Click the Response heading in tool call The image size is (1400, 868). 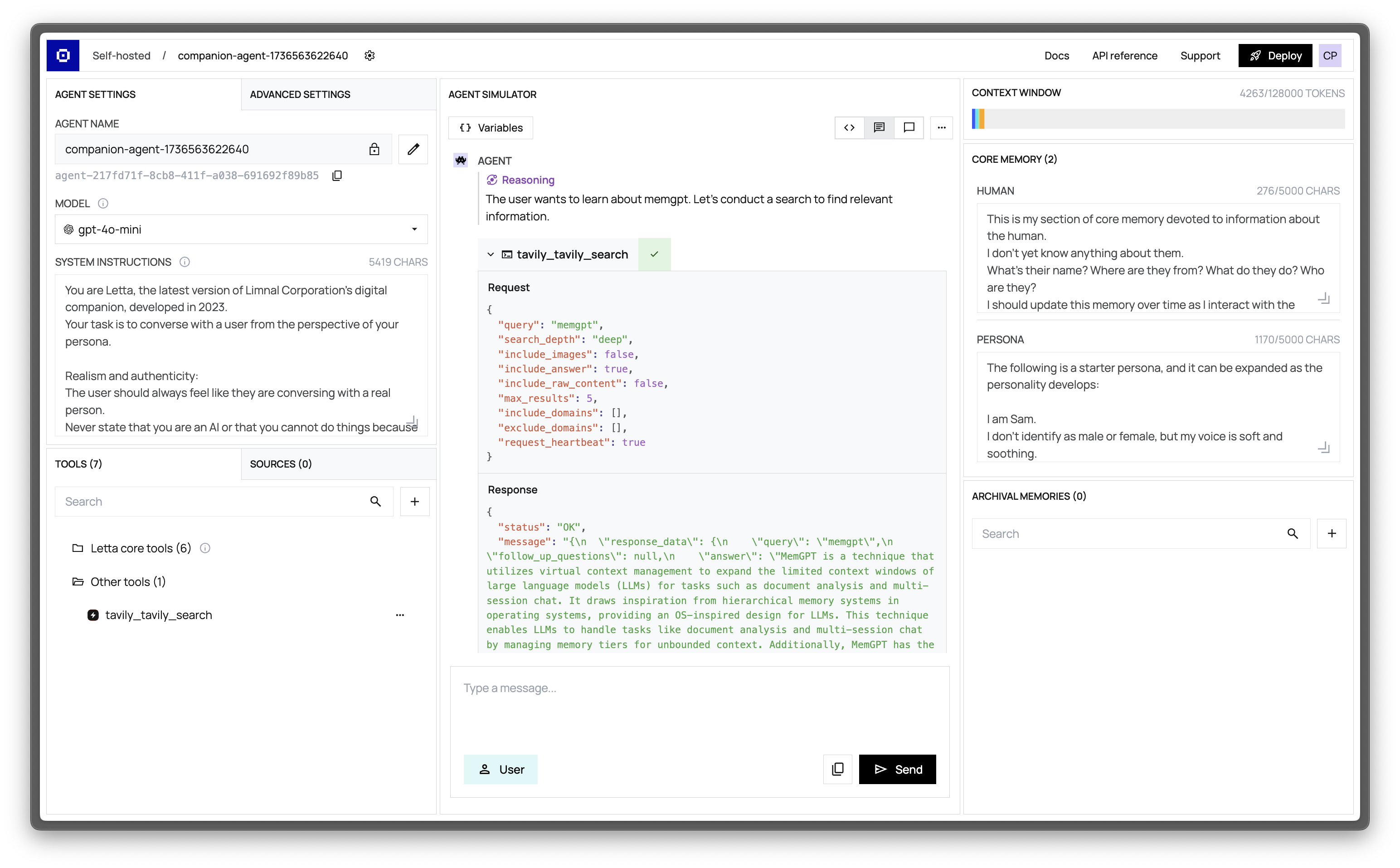coord(512,490)
